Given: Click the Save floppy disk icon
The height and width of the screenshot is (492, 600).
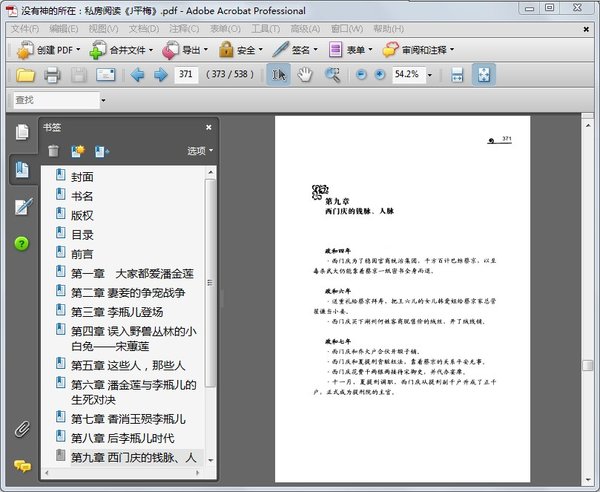Looking at the screenshot, I should click(79, 75).
